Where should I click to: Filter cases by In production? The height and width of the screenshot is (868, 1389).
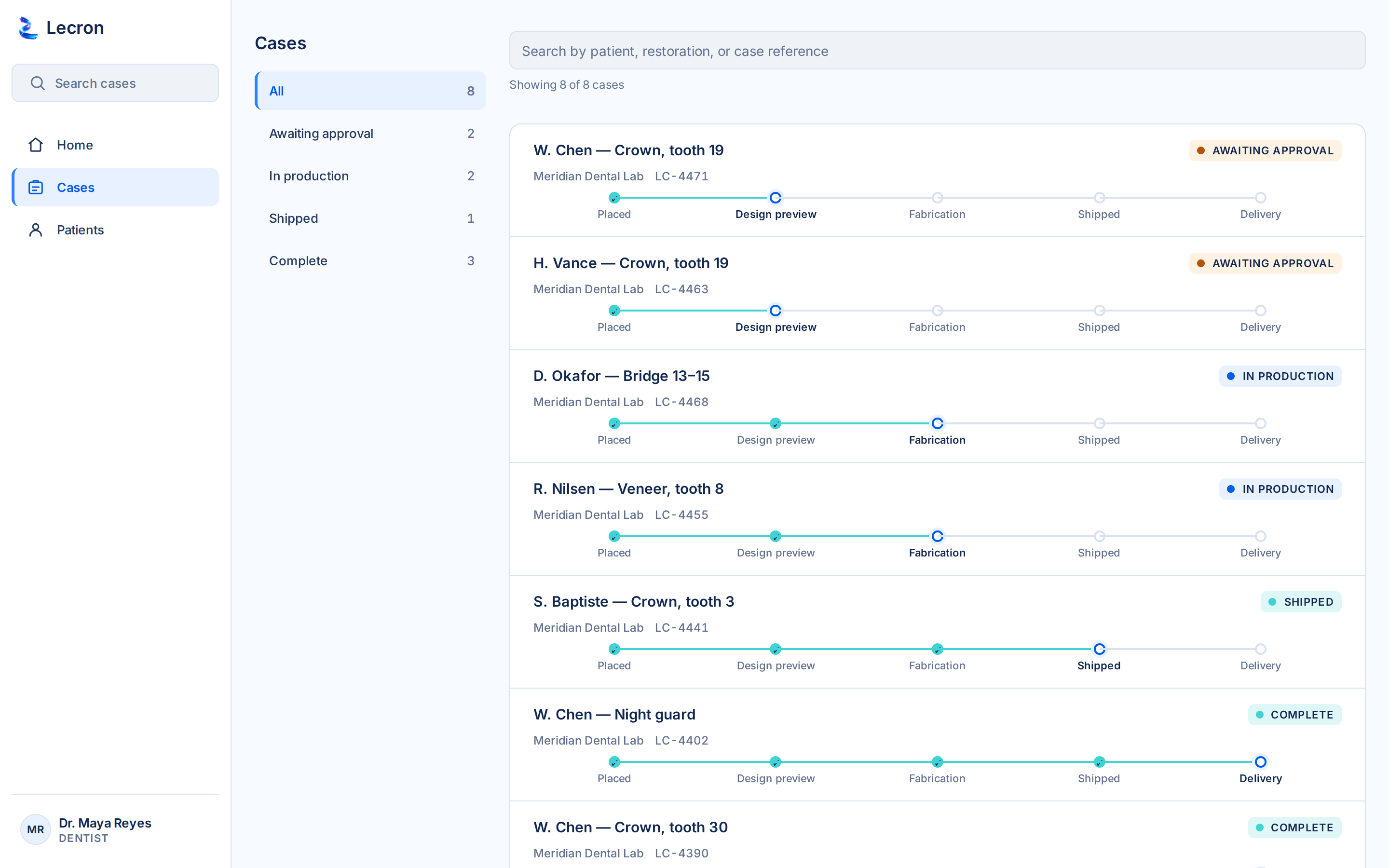[x=371, y=176]
